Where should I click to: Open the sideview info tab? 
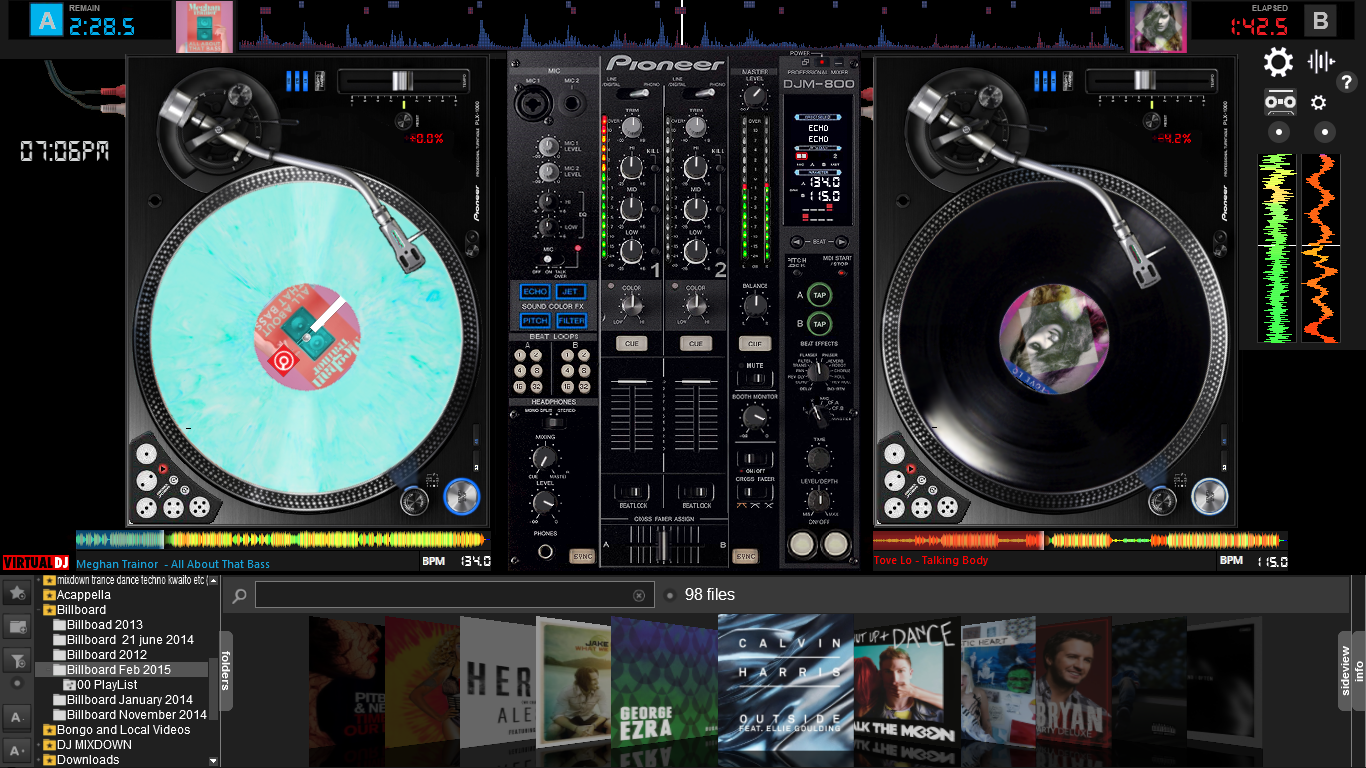pyautogui.click(x=1352, y=671)
